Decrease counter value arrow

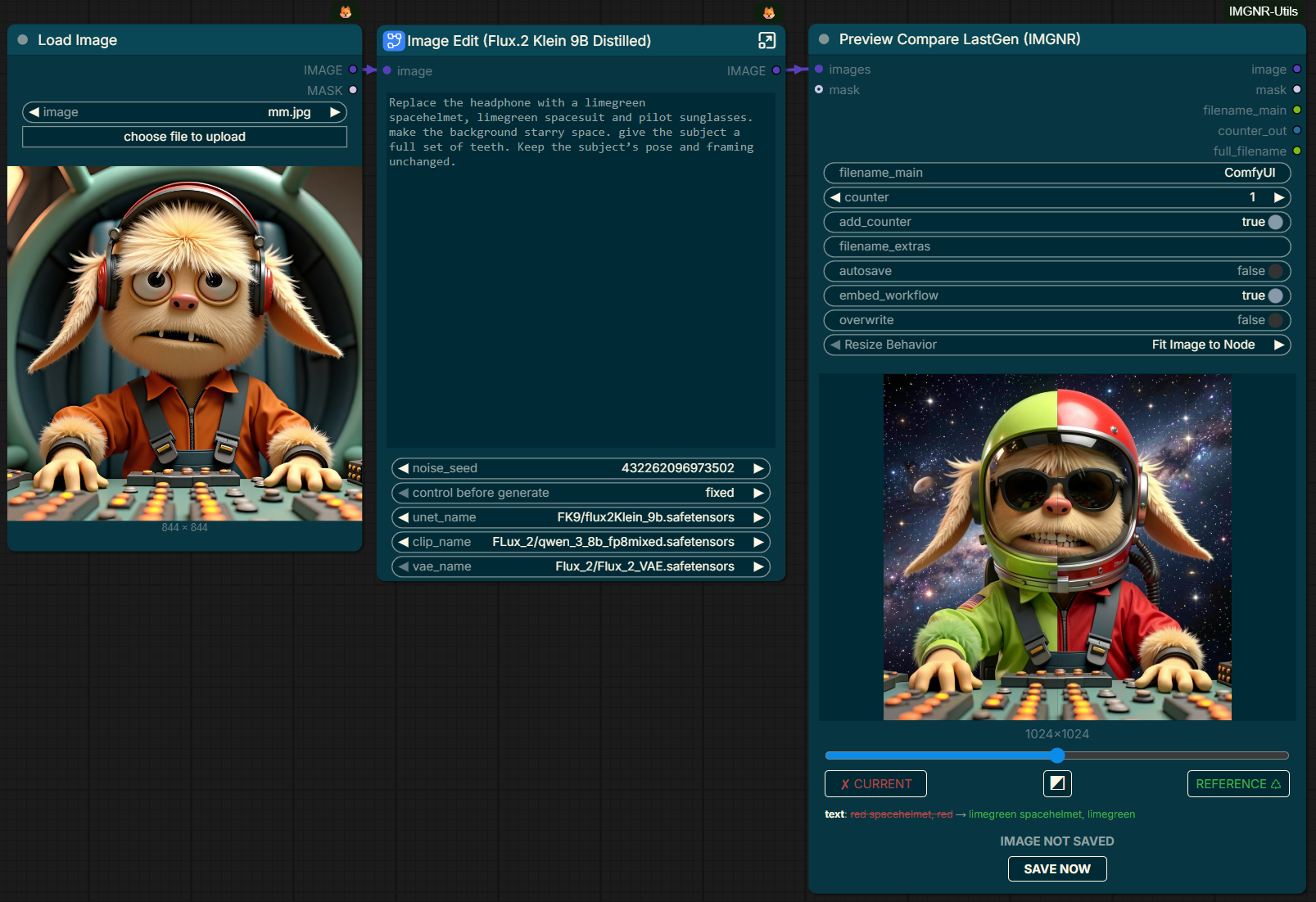coord(835,197)
